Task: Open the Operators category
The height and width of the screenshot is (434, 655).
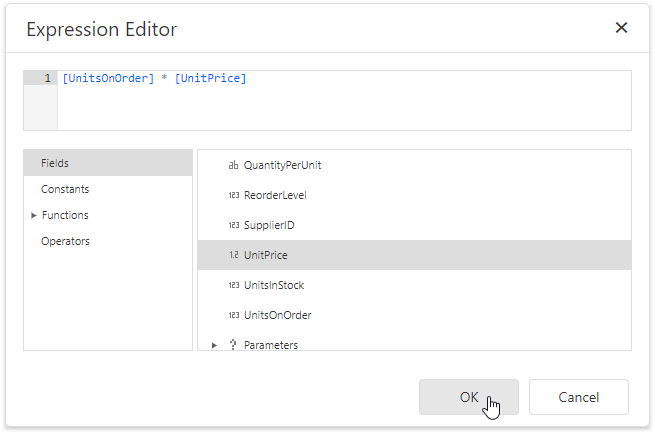Action: tap(65, 241)
